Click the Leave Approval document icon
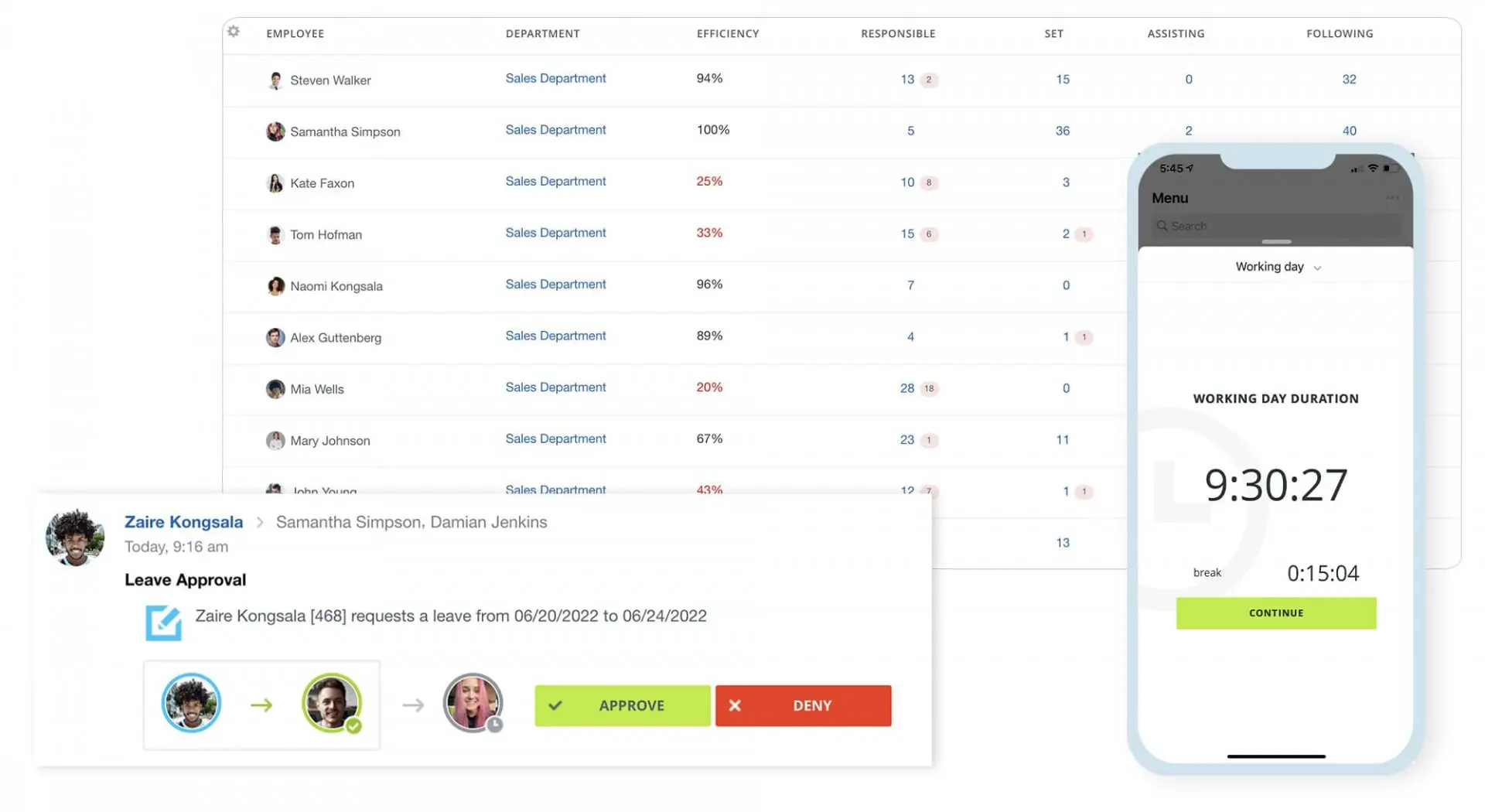1485x812 pixels. (163, 623)
